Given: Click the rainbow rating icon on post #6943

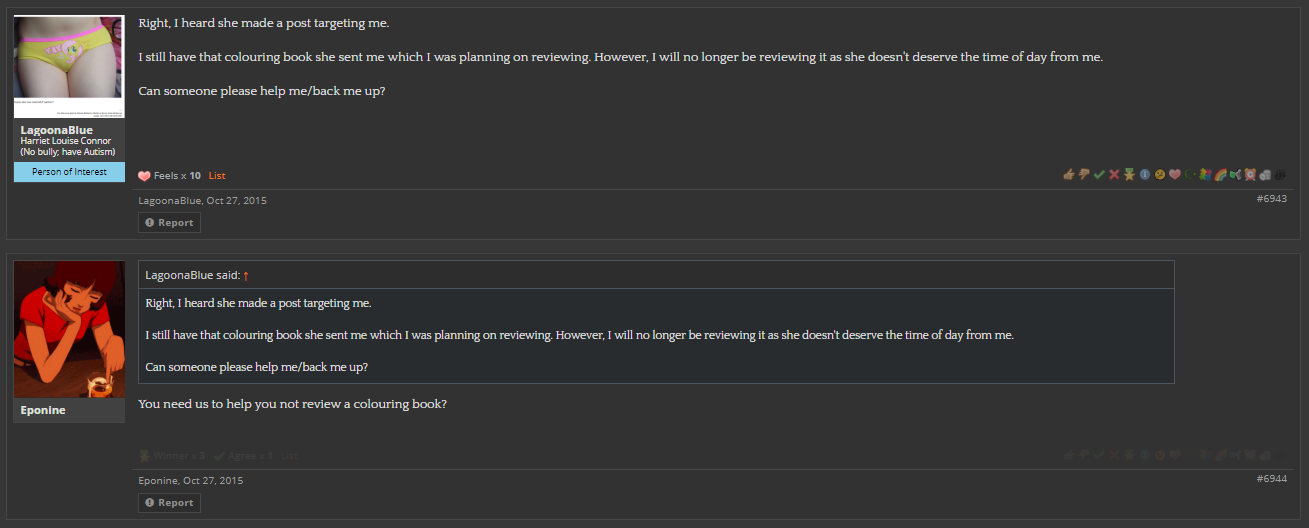Looking at the screenshot, I should tap(1220, 174).
